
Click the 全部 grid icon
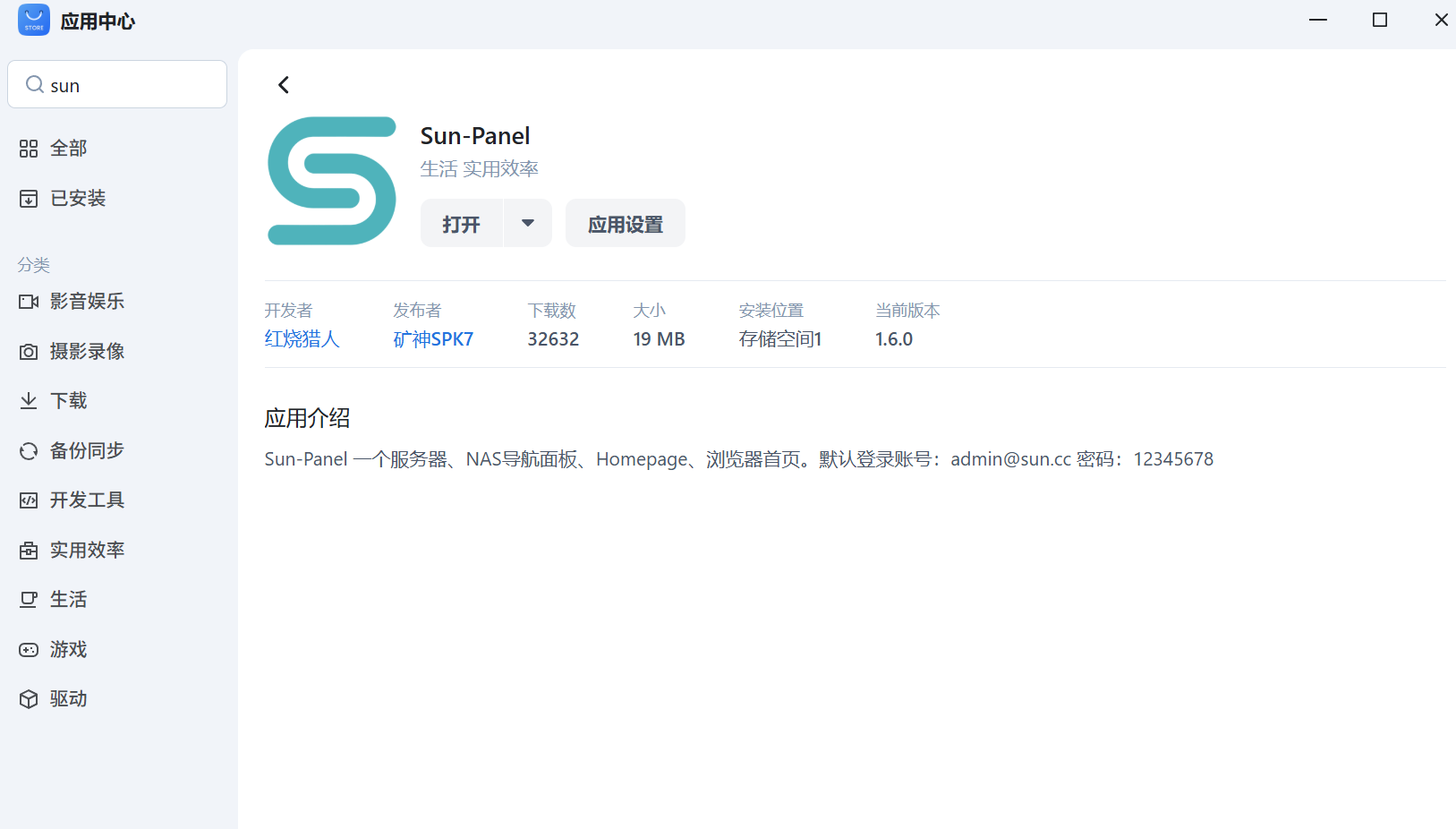tap(29, 149)
